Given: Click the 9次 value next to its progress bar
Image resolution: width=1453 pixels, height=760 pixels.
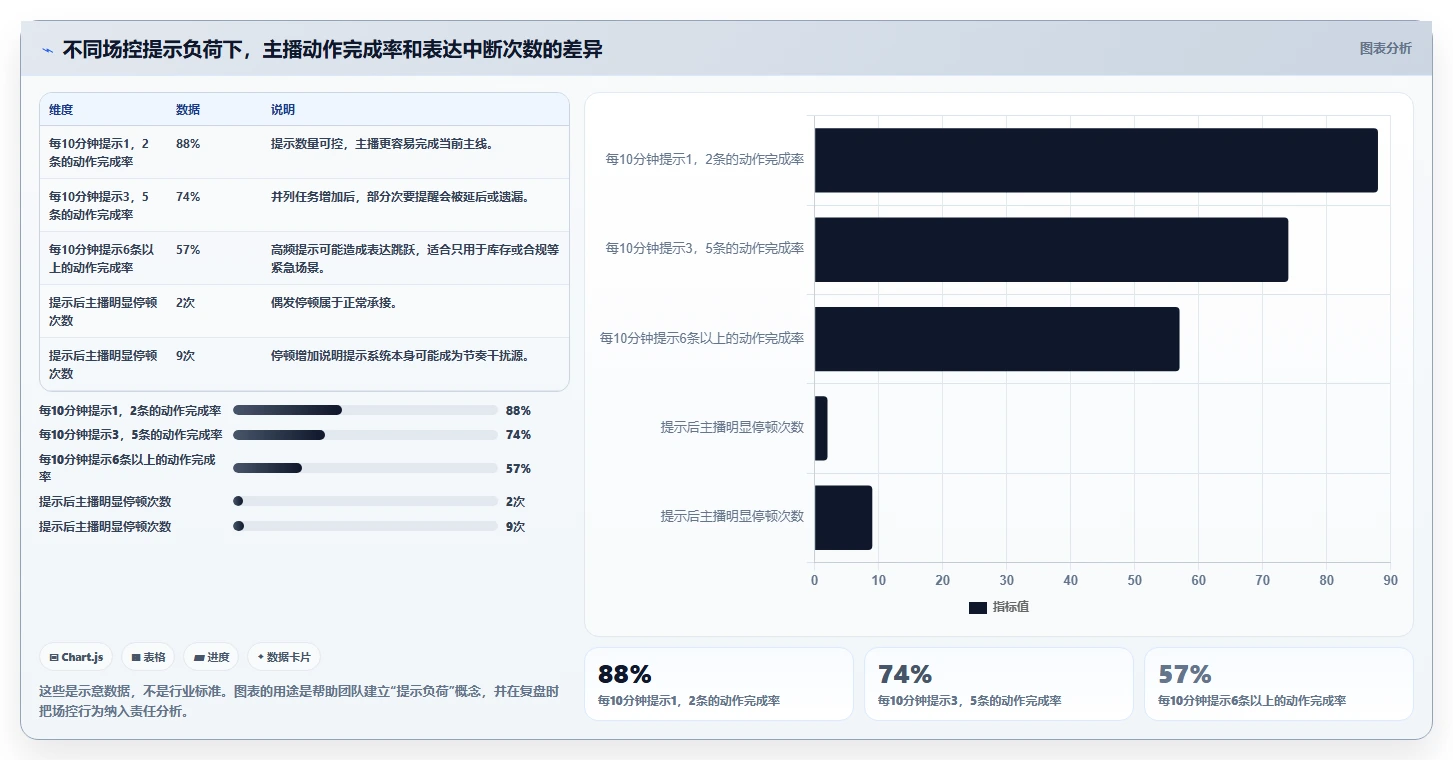Looking at the screenshot, I should tap(516, 527).
